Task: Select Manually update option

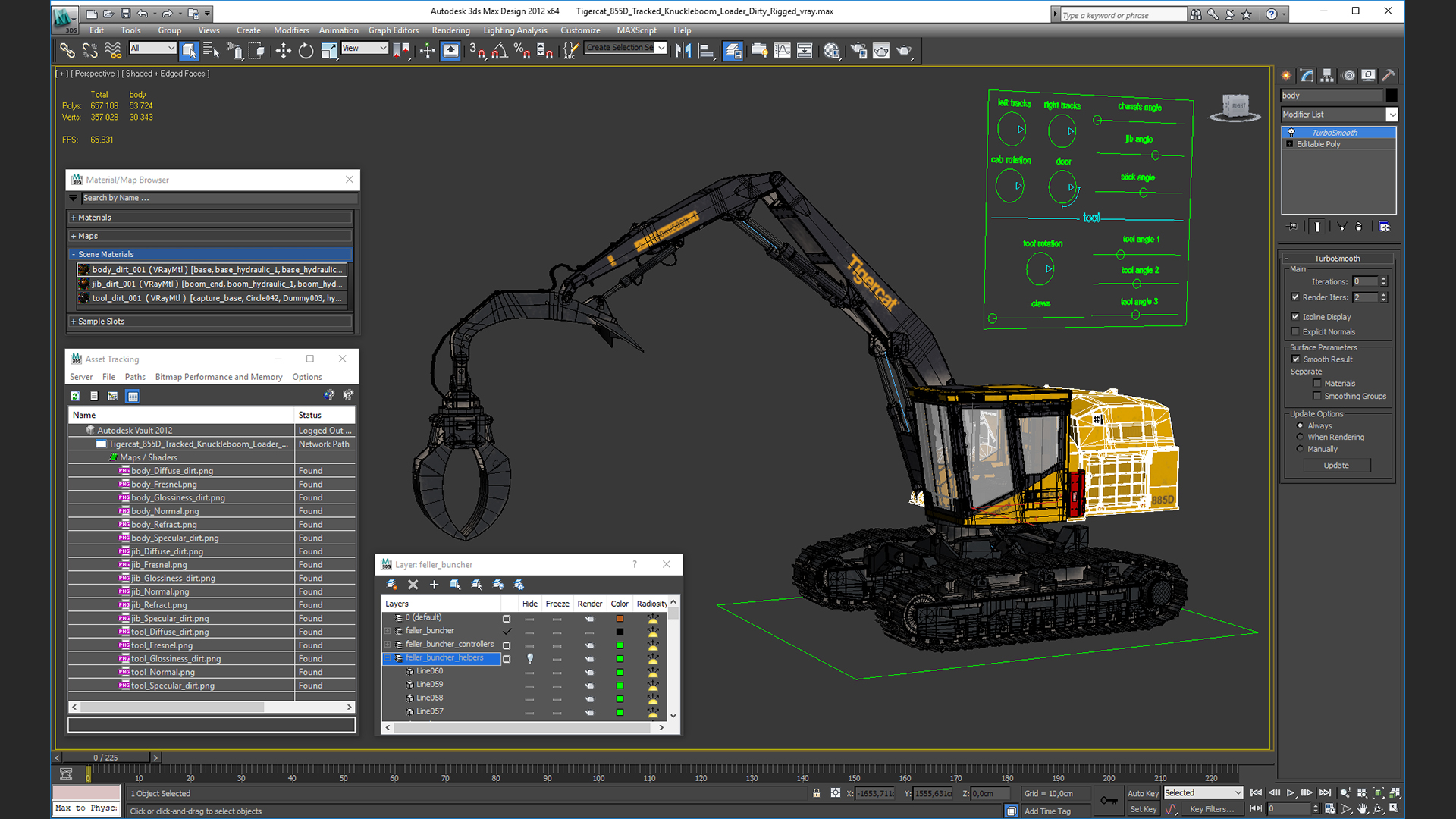Action: [1301, 449]
